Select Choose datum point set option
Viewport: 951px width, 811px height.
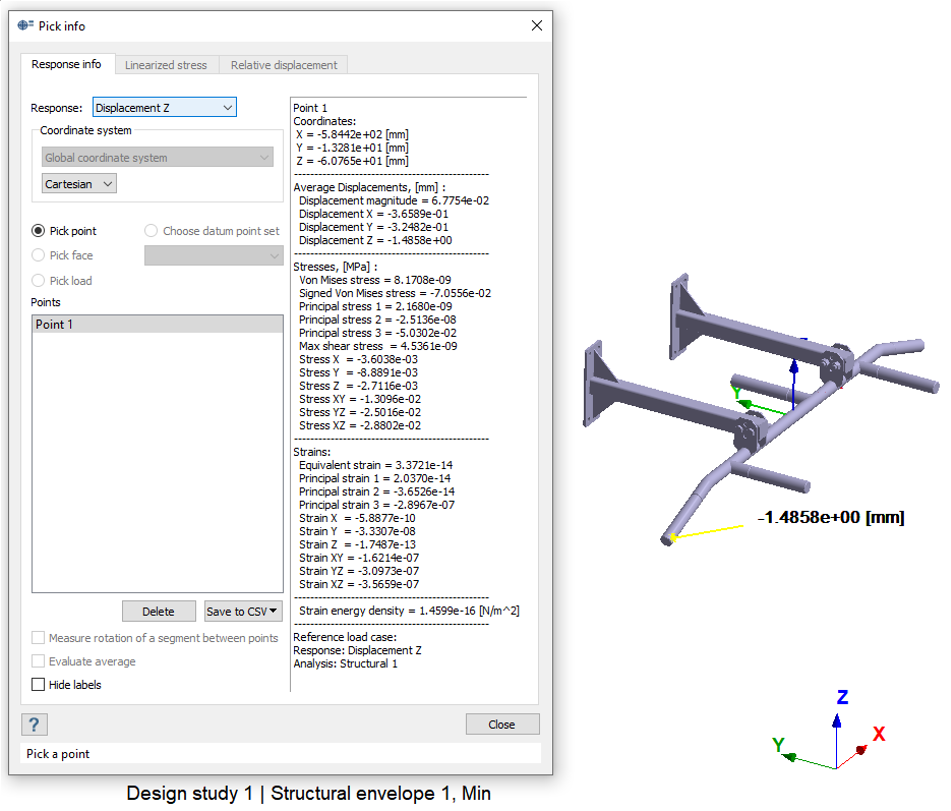pos(152,231)
